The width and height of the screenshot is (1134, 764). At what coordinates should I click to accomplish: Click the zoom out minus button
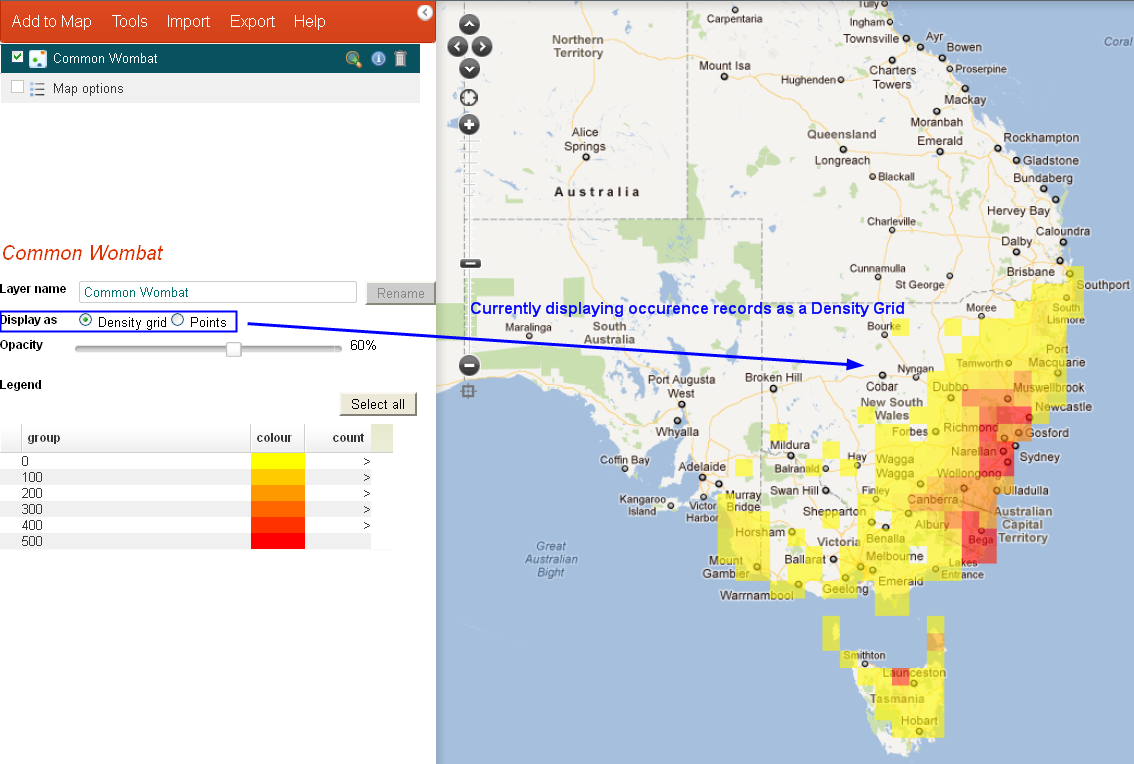tap(469, 365)
